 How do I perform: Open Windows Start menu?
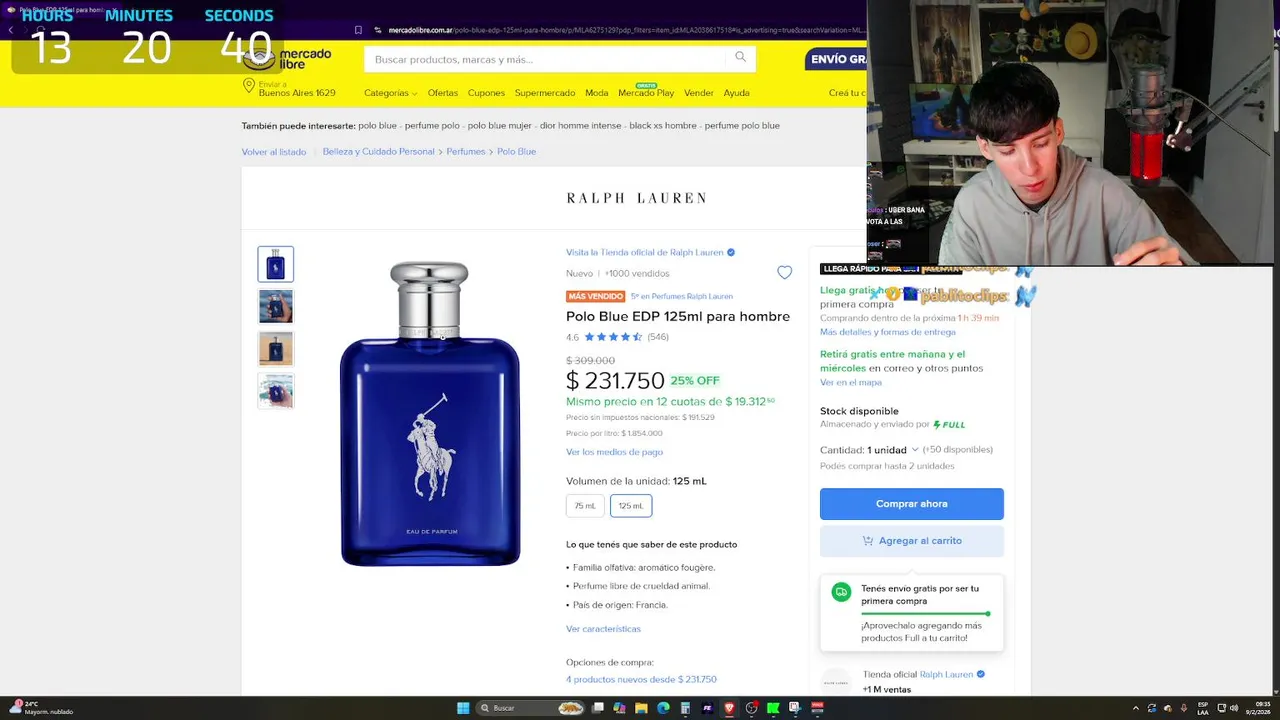pos(463,708)
